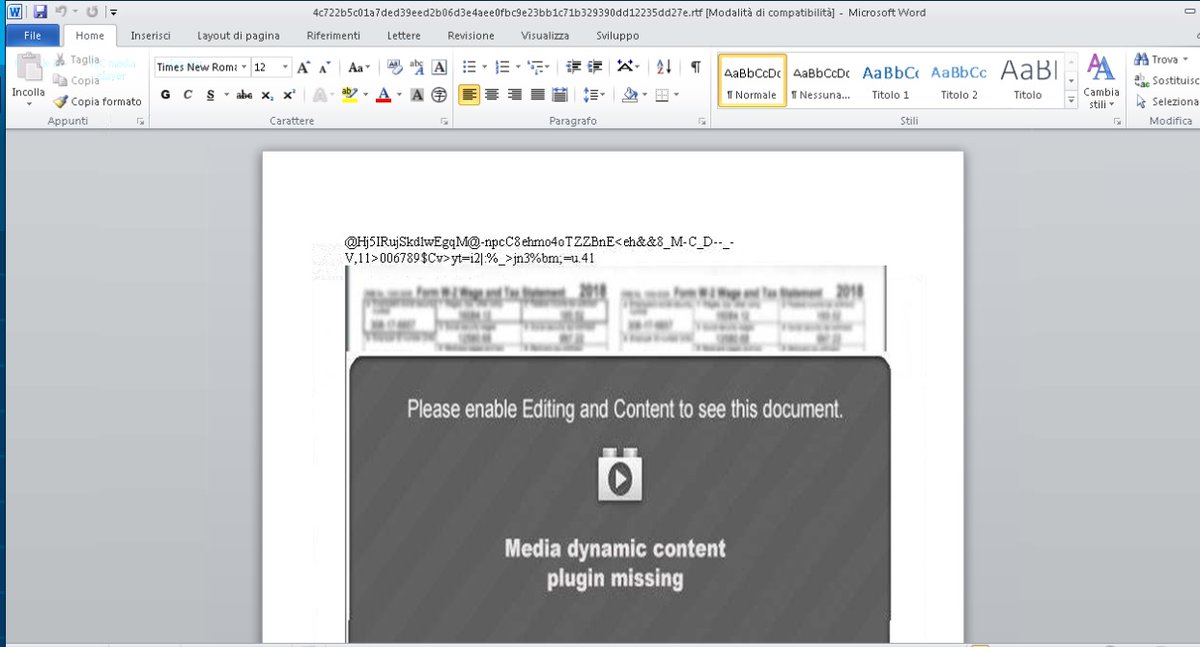Open the File tab

[x=32, y=36]
